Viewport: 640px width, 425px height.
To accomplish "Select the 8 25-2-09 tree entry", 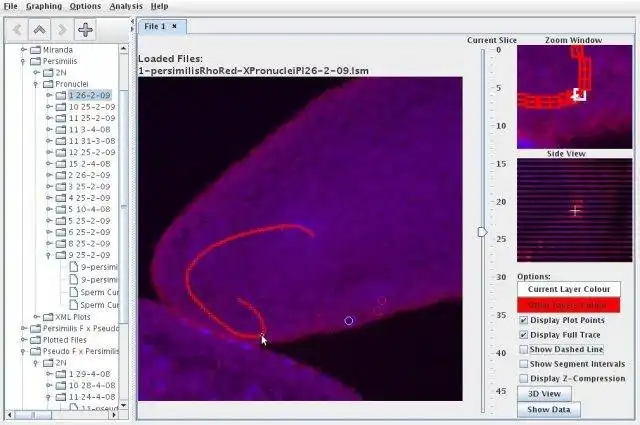I will 89,244.
